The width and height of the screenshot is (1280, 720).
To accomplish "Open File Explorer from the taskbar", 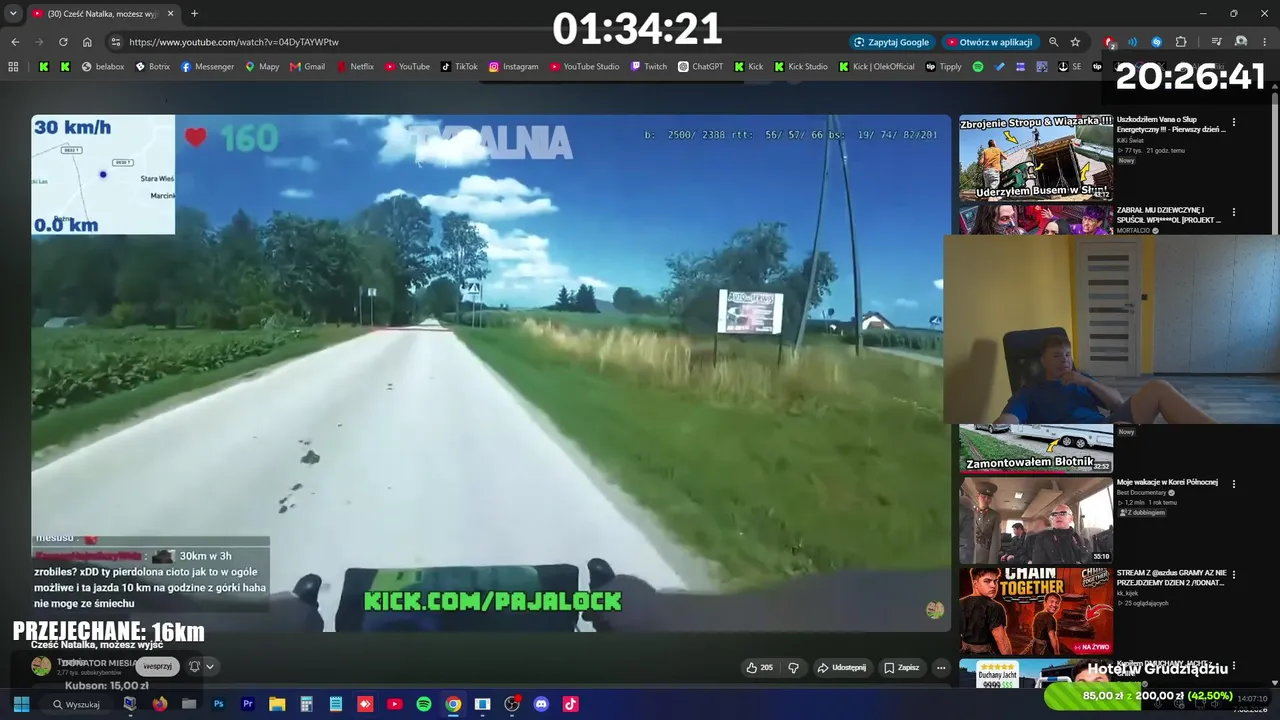I will point(277,704).
